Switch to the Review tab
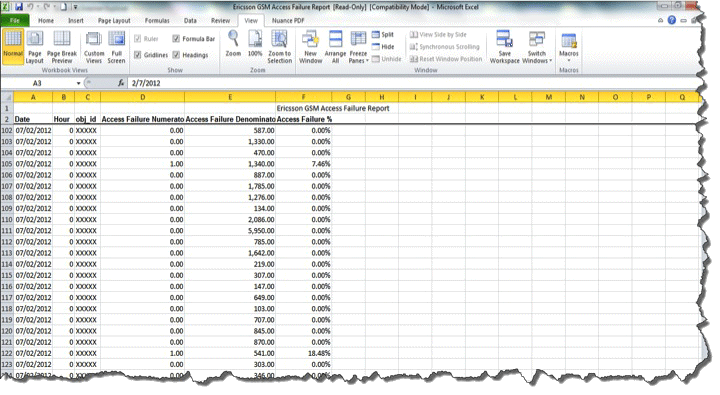The image size is (720, 395). [220, 20]
